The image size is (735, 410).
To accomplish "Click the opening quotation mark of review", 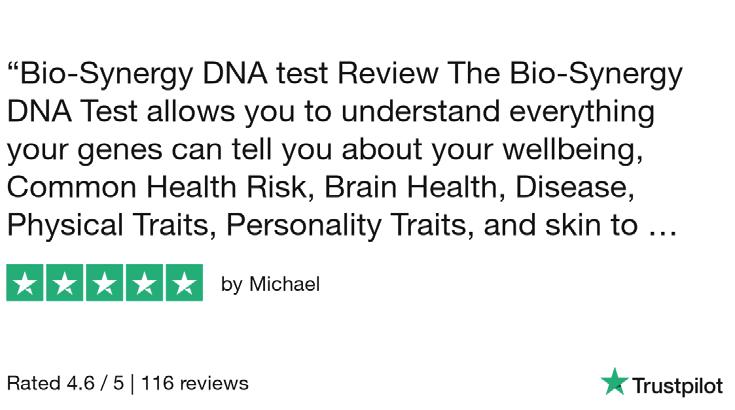I will [x=13, y=70].
